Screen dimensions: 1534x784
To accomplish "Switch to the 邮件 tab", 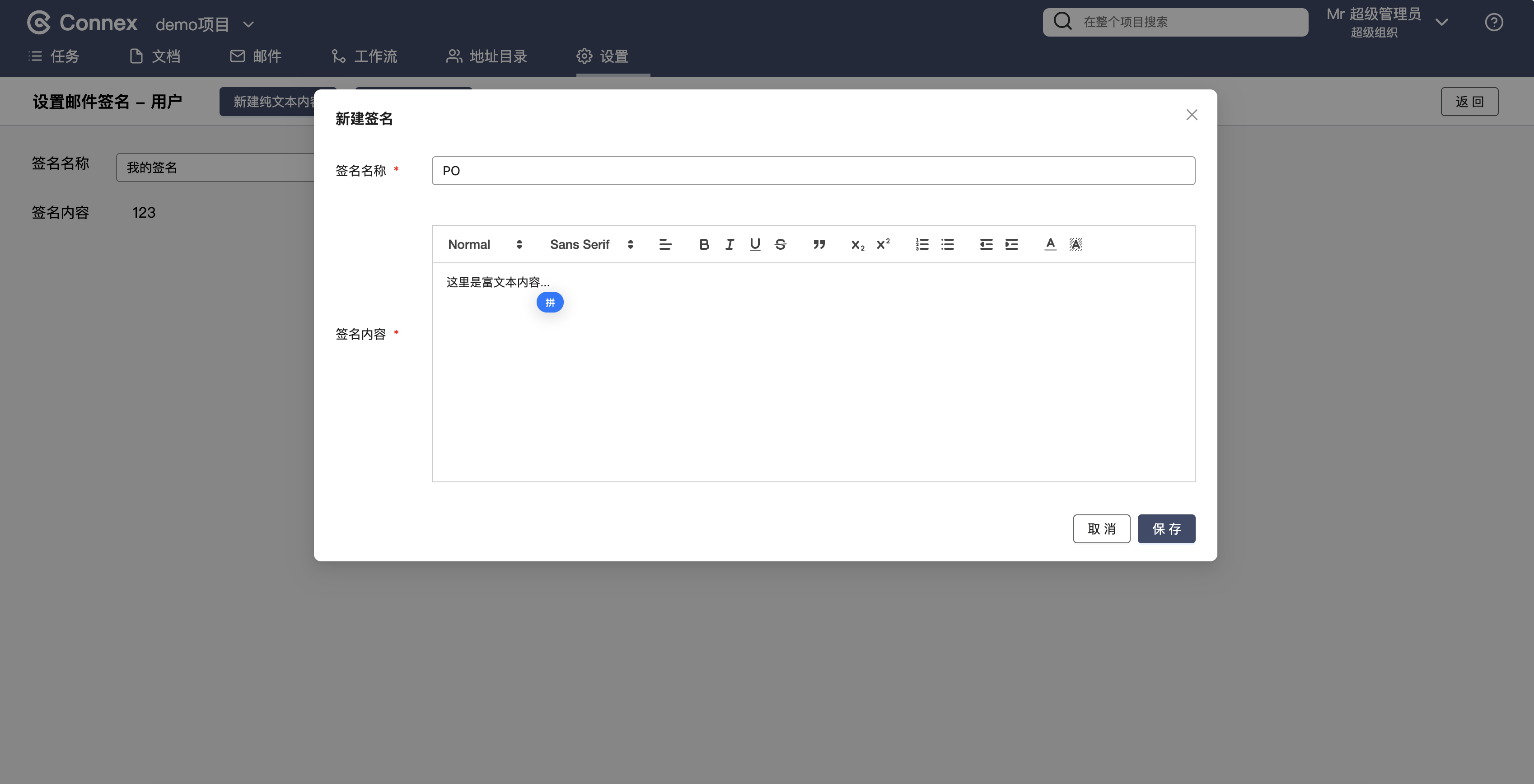I will [256, 56].
